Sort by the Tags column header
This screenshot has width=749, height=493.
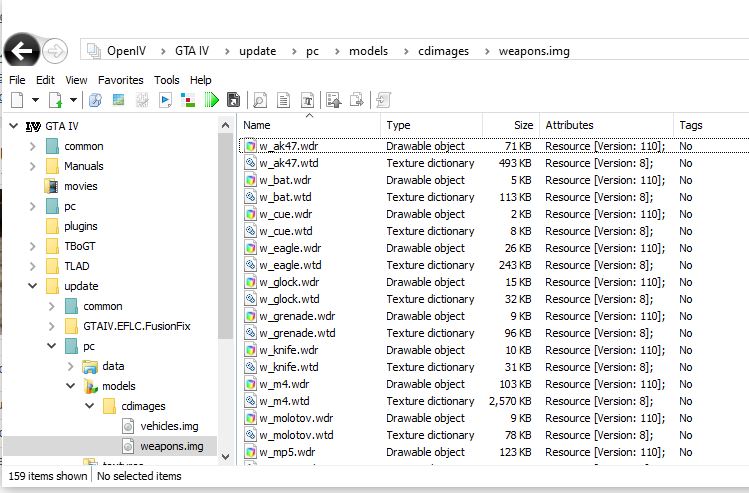point(711,125)
